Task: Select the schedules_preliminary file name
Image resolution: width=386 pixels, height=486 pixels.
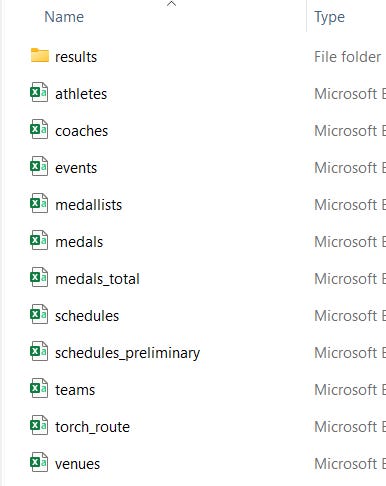Action: [127, 353]
